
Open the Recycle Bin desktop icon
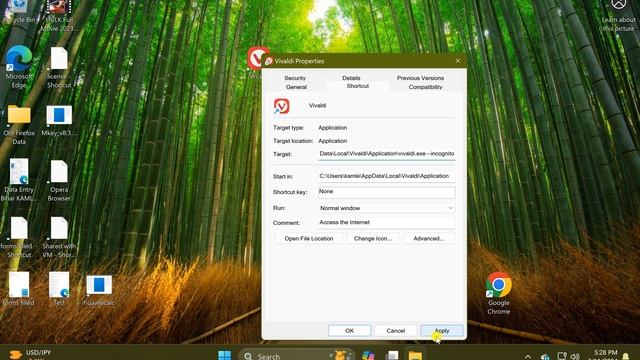coord(19,11)
